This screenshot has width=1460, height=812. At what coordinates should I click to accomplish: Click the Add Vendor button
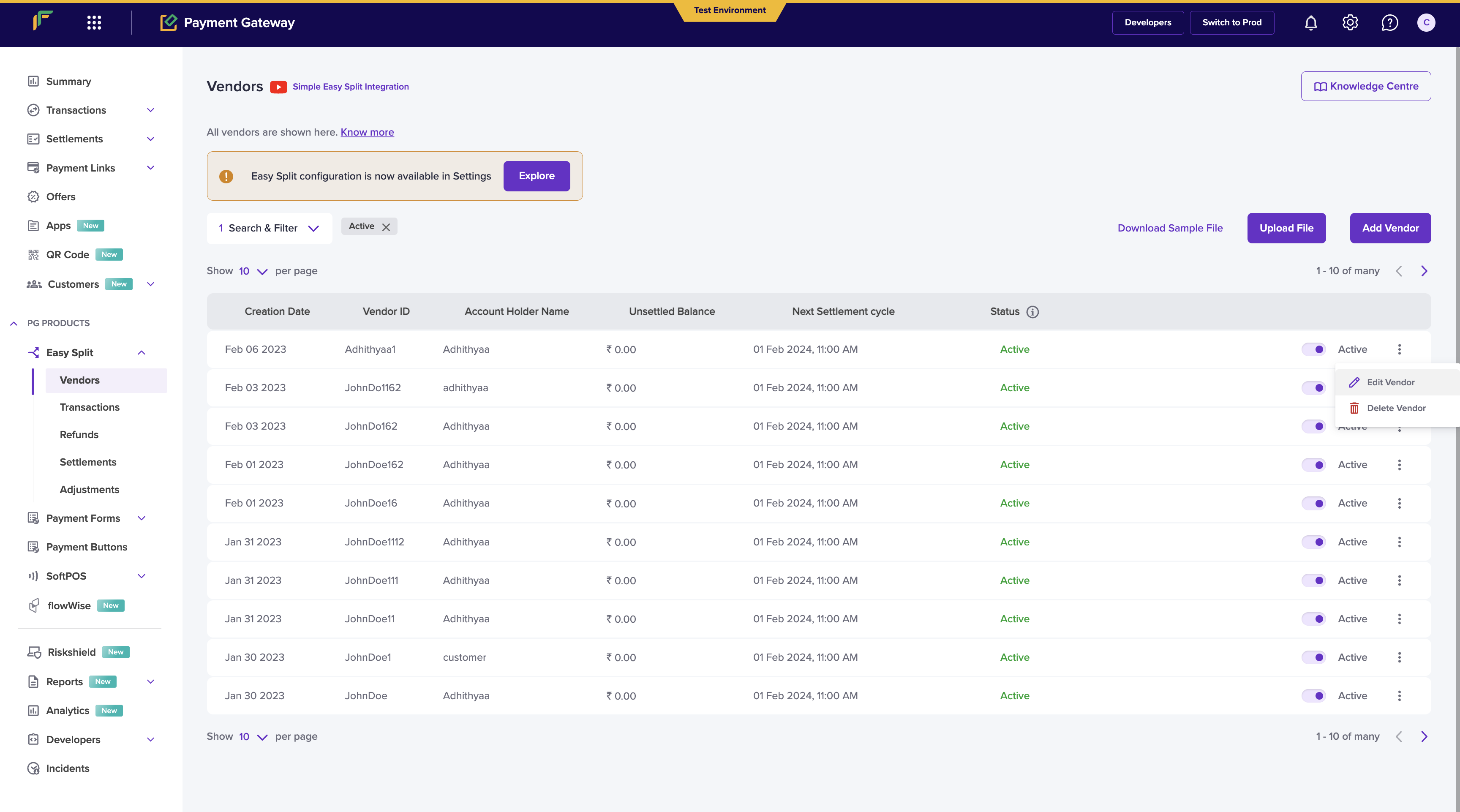point(1390,229)
